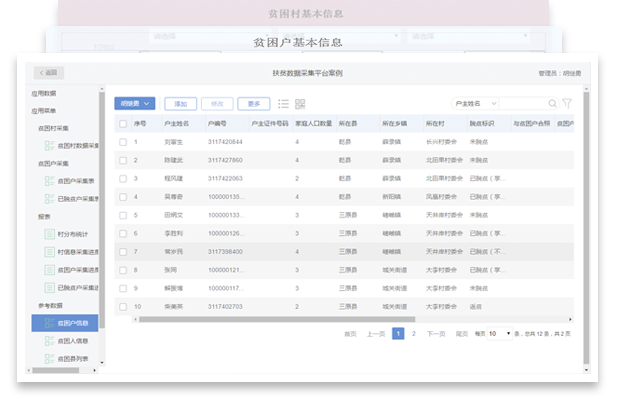Check the checkbox for row 7
Screen dimensions: 630x399
[x=123, y=252]
